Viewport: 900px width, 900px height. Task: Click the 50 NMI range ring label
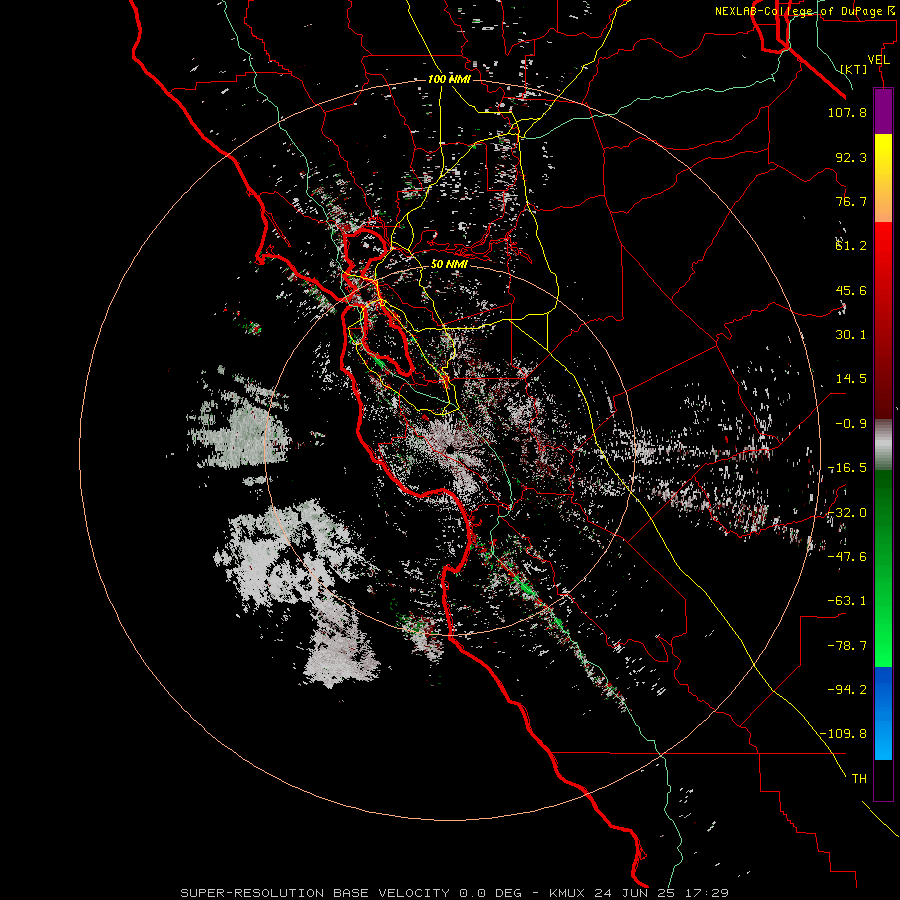pyautogui.click(x=449, y=264)
